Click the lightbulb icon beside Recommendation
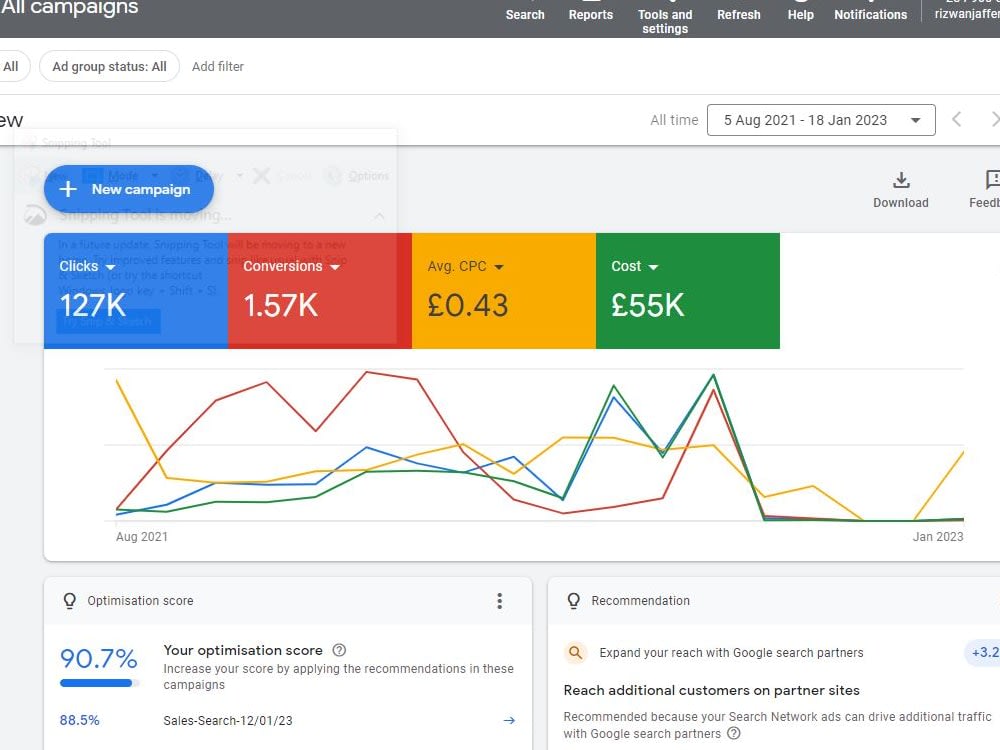Viewport: 1000px width, 750px height. click(573, 601)
